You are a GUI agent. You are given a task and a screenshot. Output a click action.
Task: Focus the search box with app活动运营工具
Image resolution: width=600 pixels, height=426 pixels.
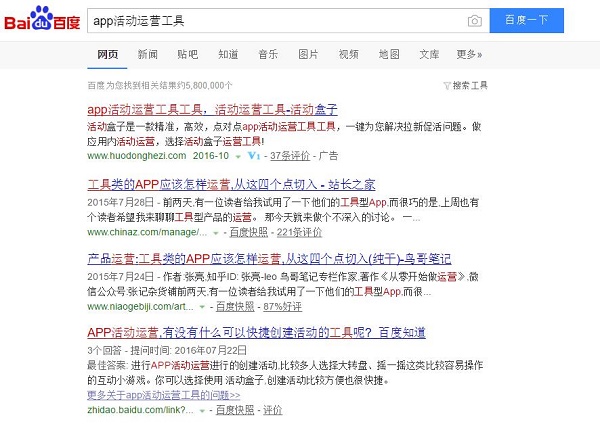[288, 21]
